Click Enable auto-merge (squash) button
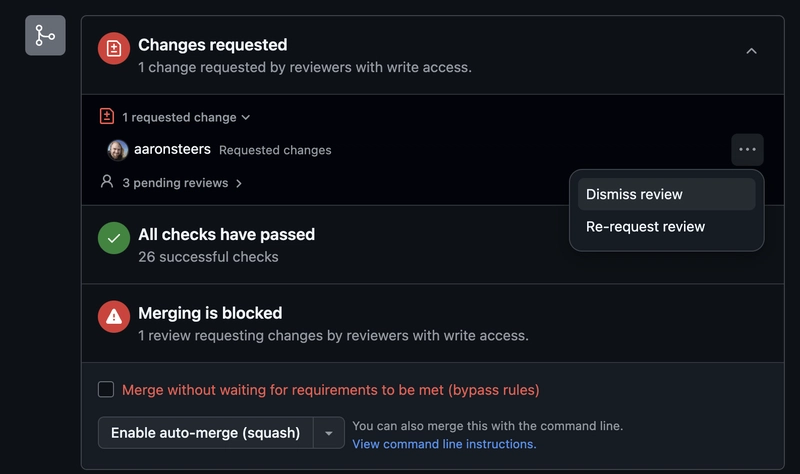This screenshot has height=474, width=800. pos(206,433)
